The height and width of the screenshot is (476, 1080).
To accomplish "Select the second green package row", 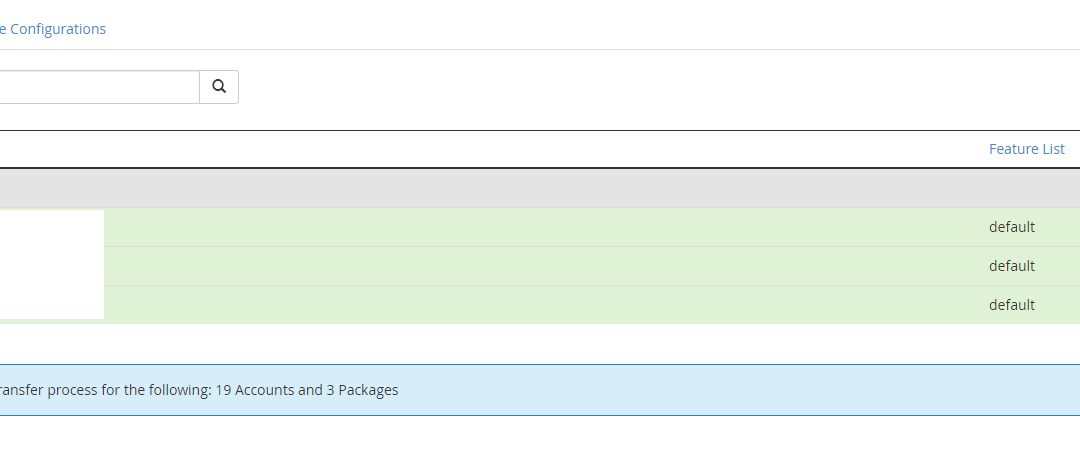I will pos(592,266).
